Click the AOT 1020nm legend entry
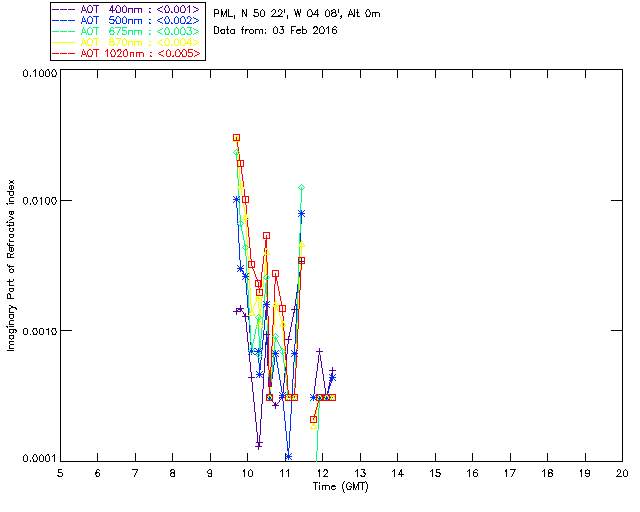Viewport: 640px width, 512px height. tap(127, 53)
